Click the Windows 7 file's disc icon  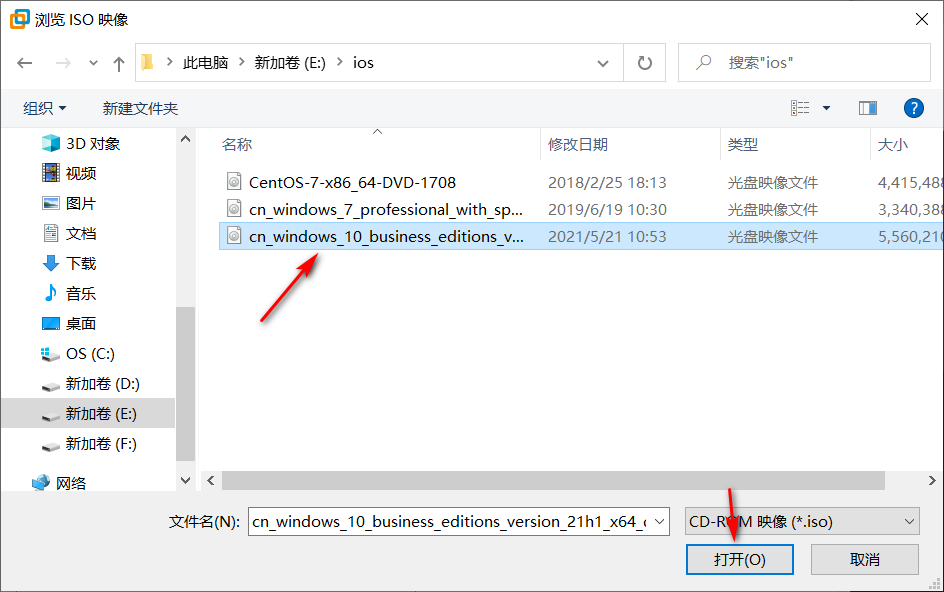pyautogui.click(x=234, y=208)
